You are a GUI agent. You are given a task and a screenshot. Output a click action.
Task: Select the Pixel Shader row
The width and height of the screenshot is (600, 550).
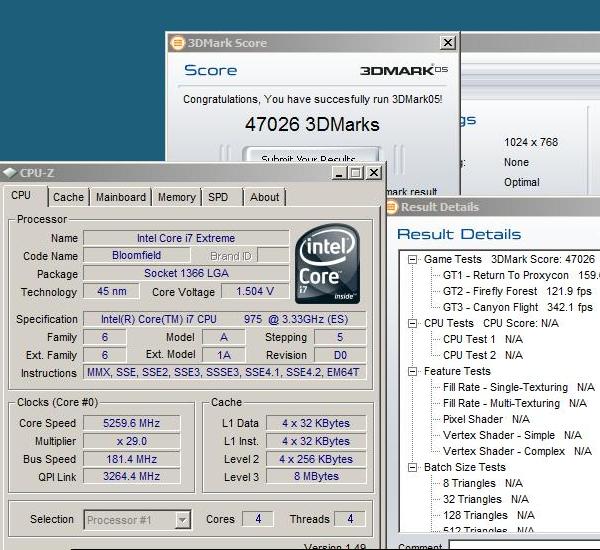point(486,419)
